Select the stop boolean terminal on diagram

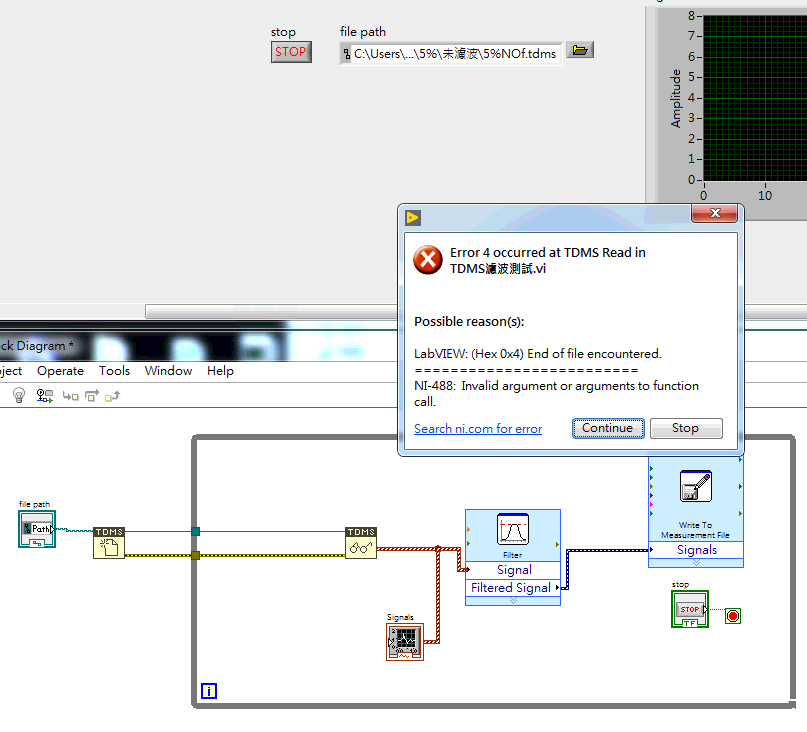[x=690, y=609]
